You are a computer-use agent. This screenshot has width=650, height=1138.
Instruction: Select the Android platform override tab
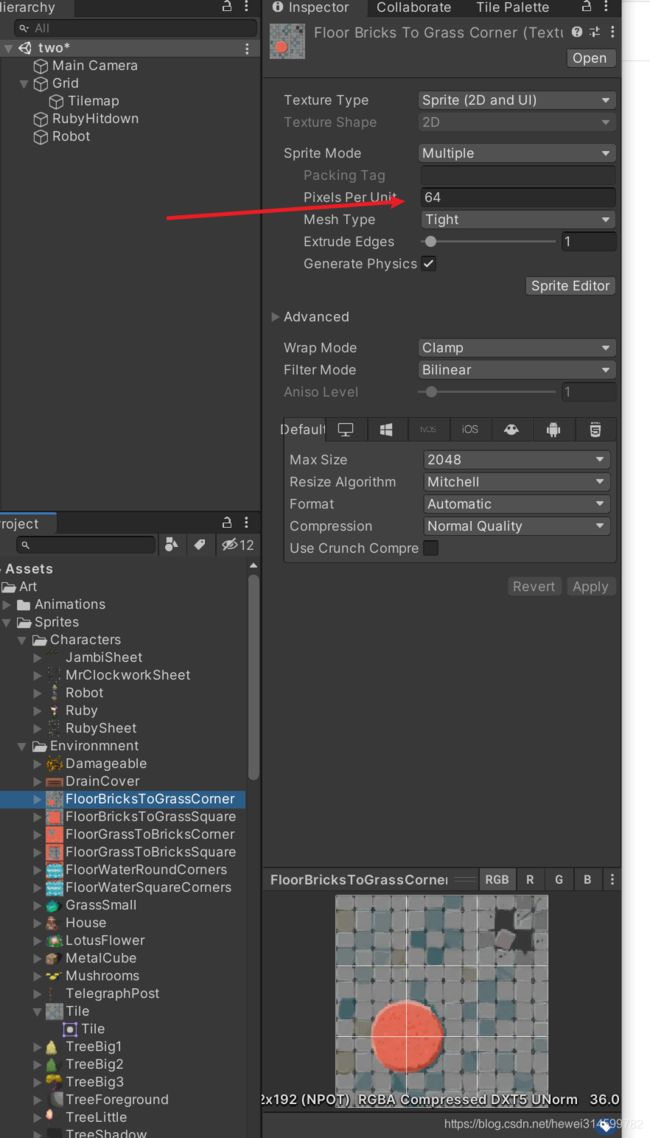(x=554, y=430)
